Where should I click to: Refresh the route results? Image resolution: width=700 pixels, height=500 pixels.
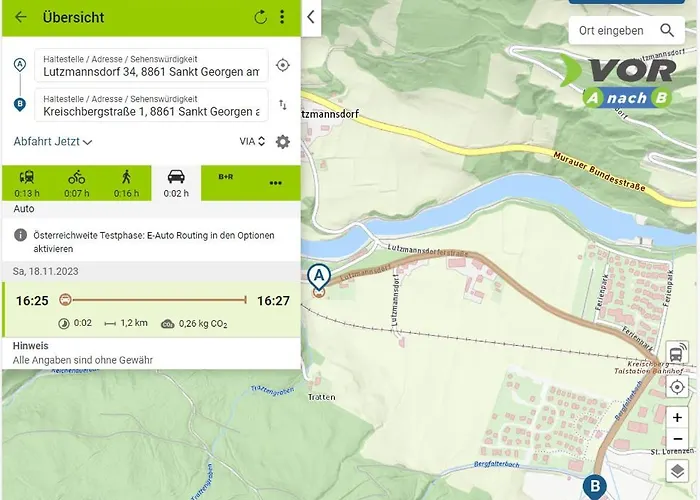(x=260, y=17)
